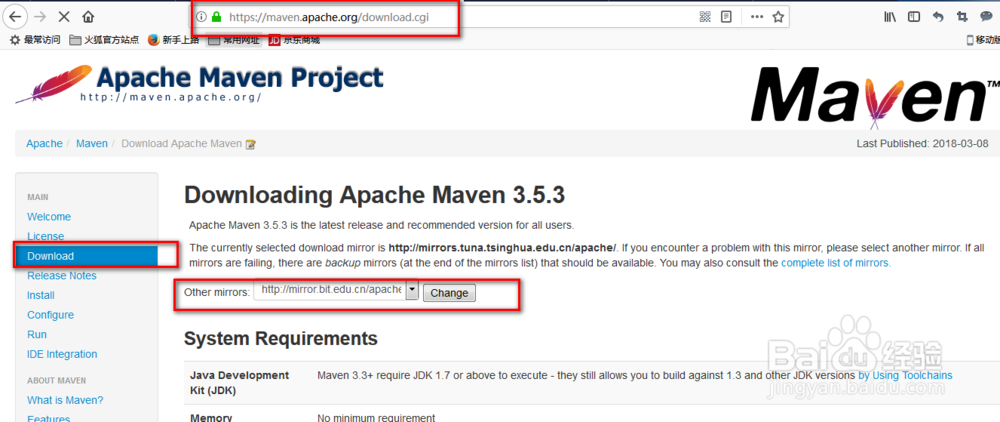Select the Download sidebar item
1000x422 pixels.
point(85,256)
